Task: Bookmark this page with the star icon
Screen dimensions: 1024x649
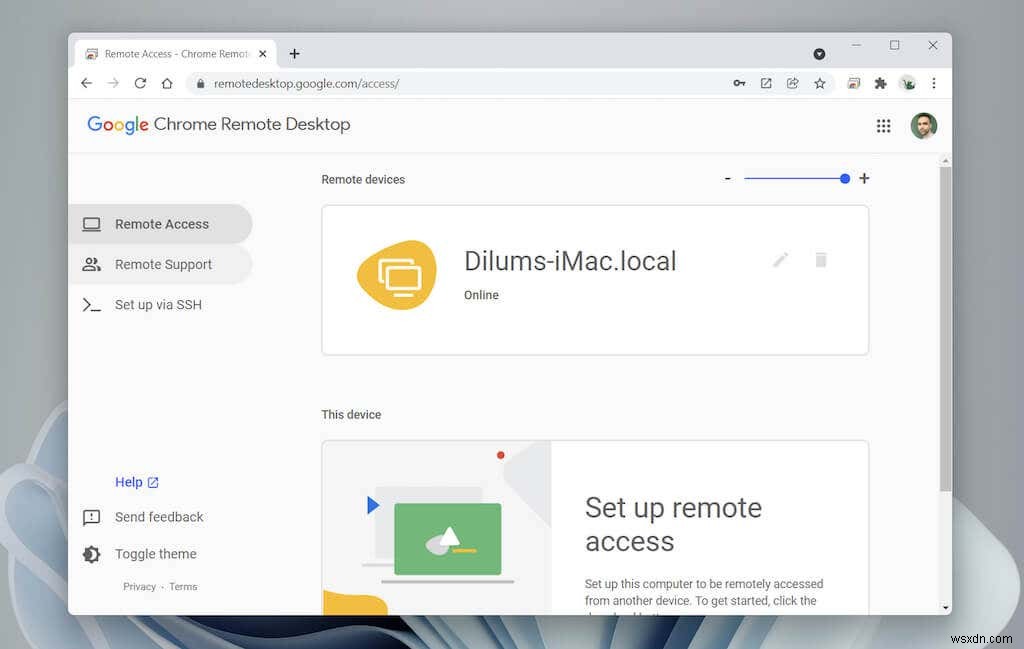Action: point(820,83)
